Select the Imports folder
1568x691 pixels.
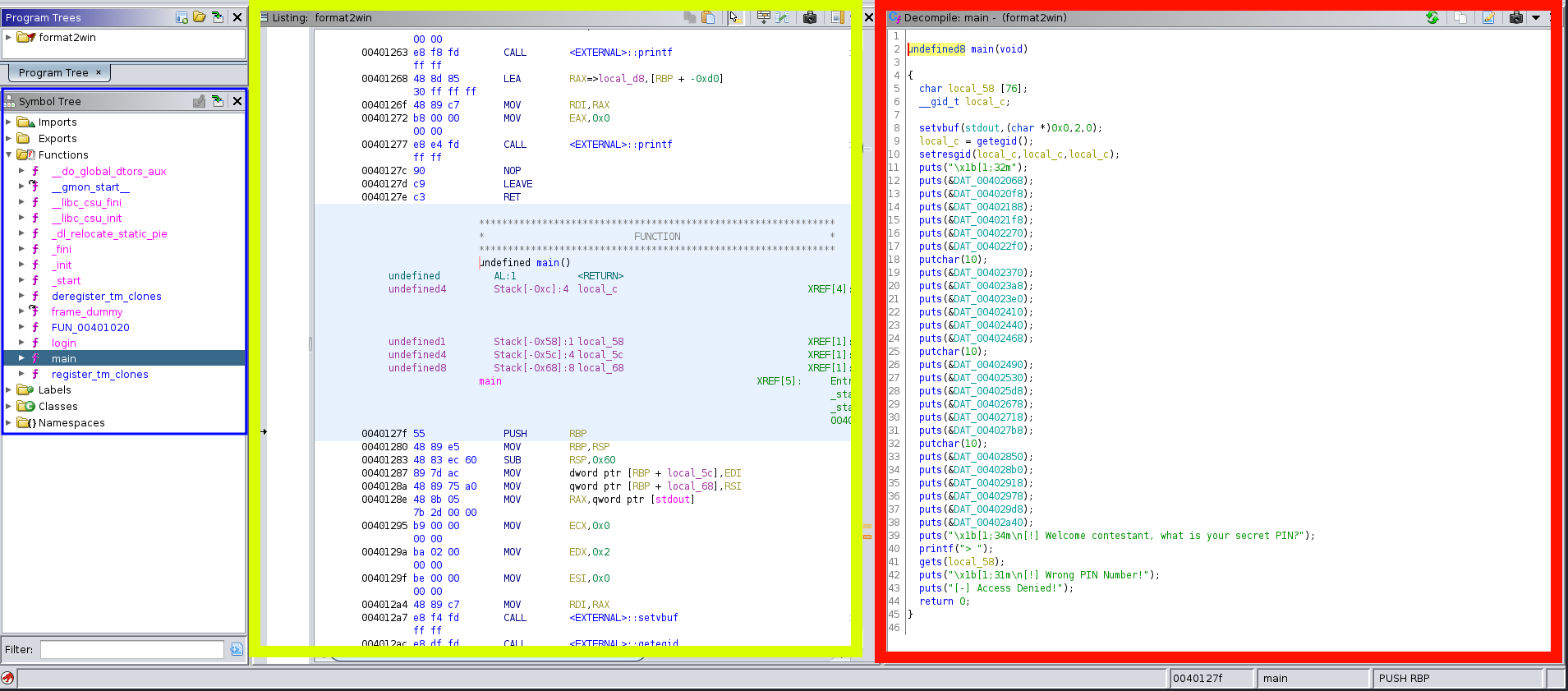point(57,122)
